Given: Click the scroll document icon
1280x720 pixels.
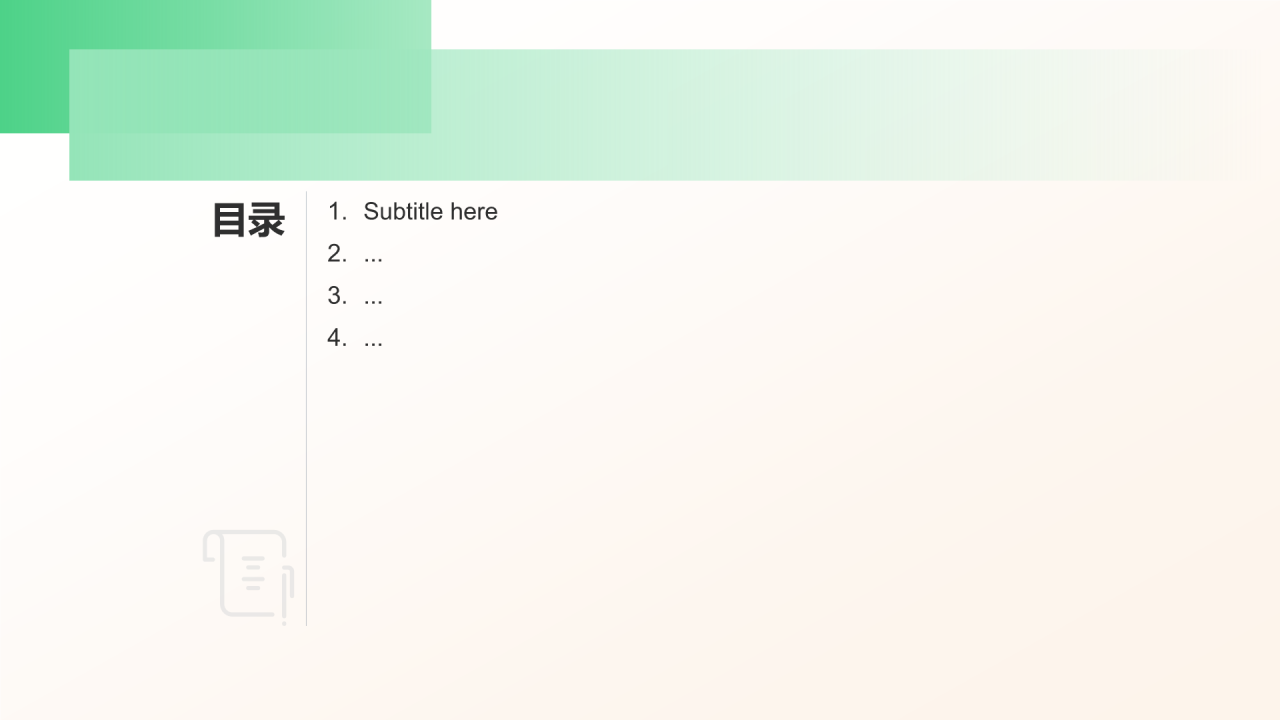Looking at the screenshot, I should 248,577.
